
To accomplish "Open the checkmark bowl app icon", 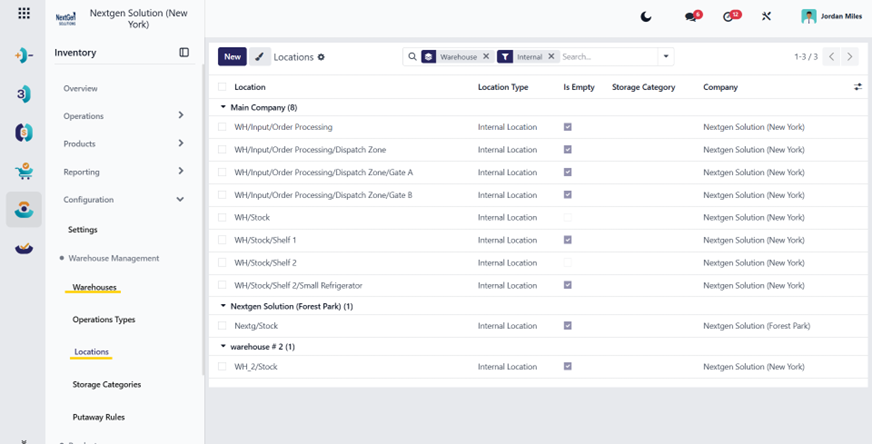I will pyautogui.click(x=24, y=248).
